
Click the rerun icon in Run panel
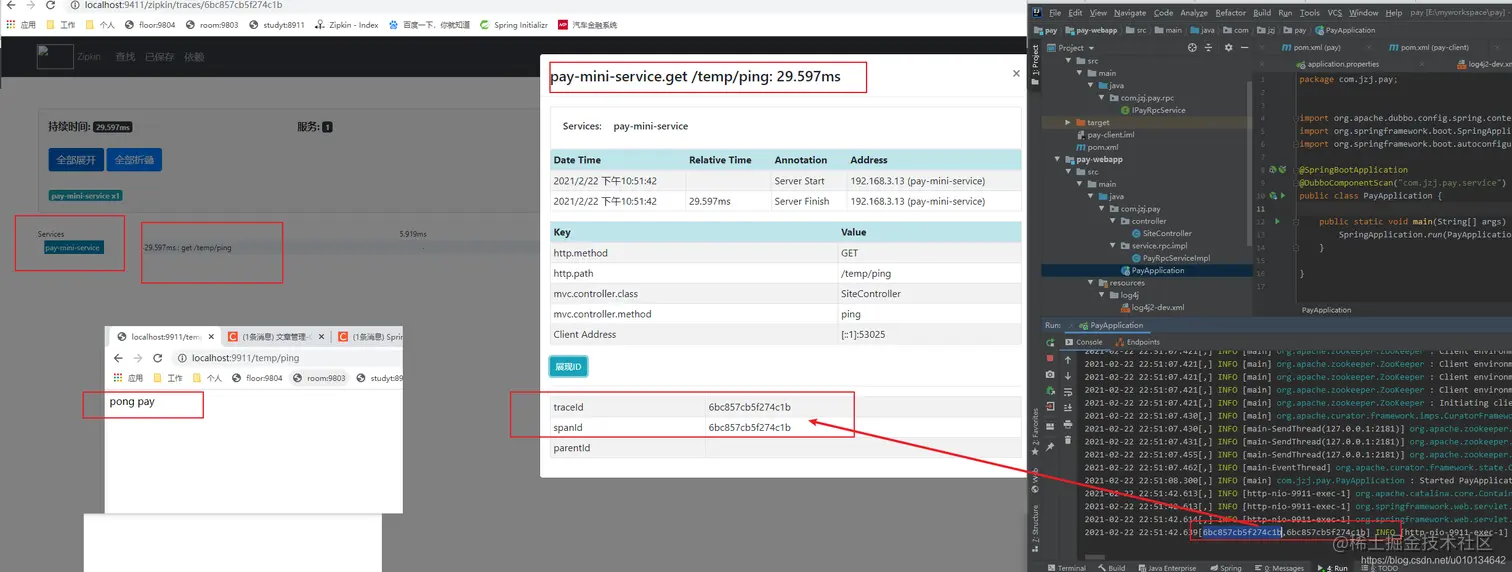click(x=1050, y=342)
